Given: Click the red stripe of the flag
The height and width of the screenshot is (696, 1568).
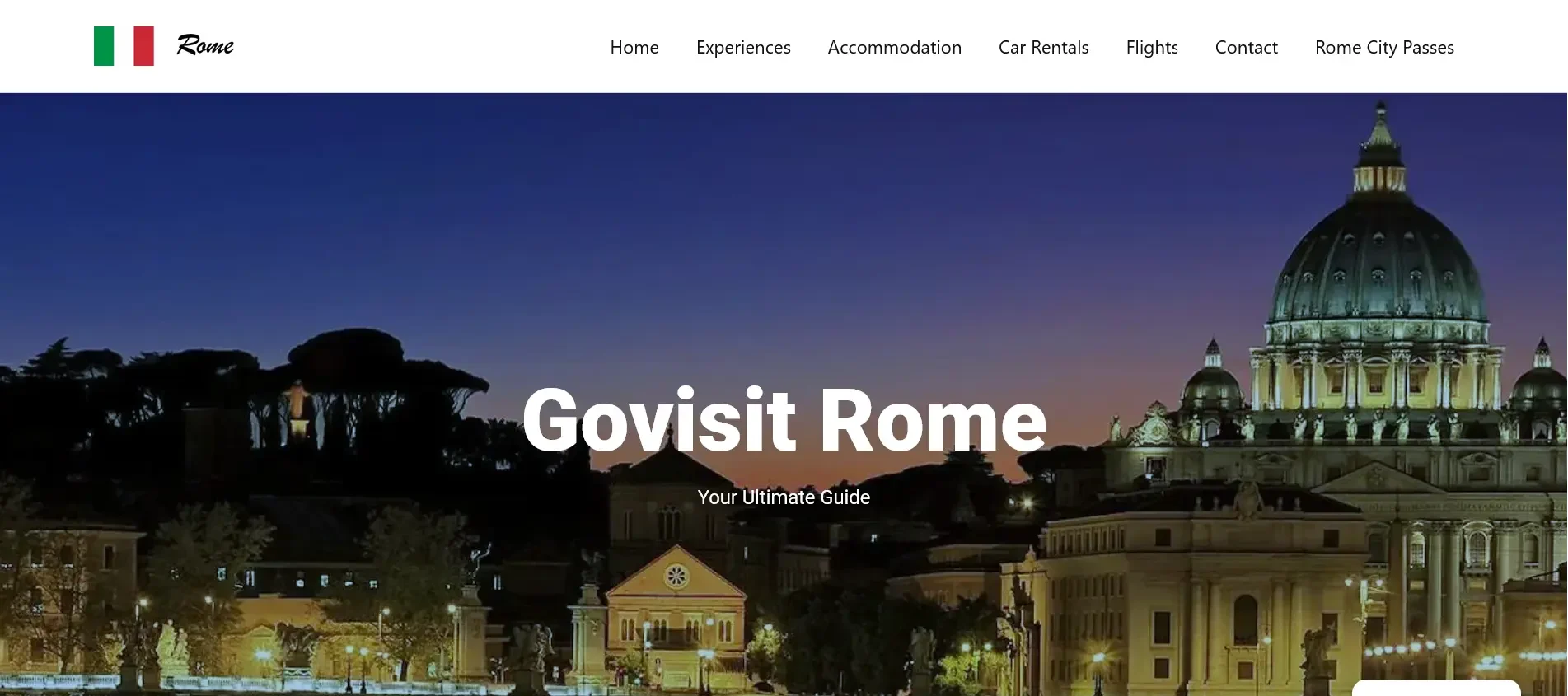Looking at the screenshot, I should (144, 46).
